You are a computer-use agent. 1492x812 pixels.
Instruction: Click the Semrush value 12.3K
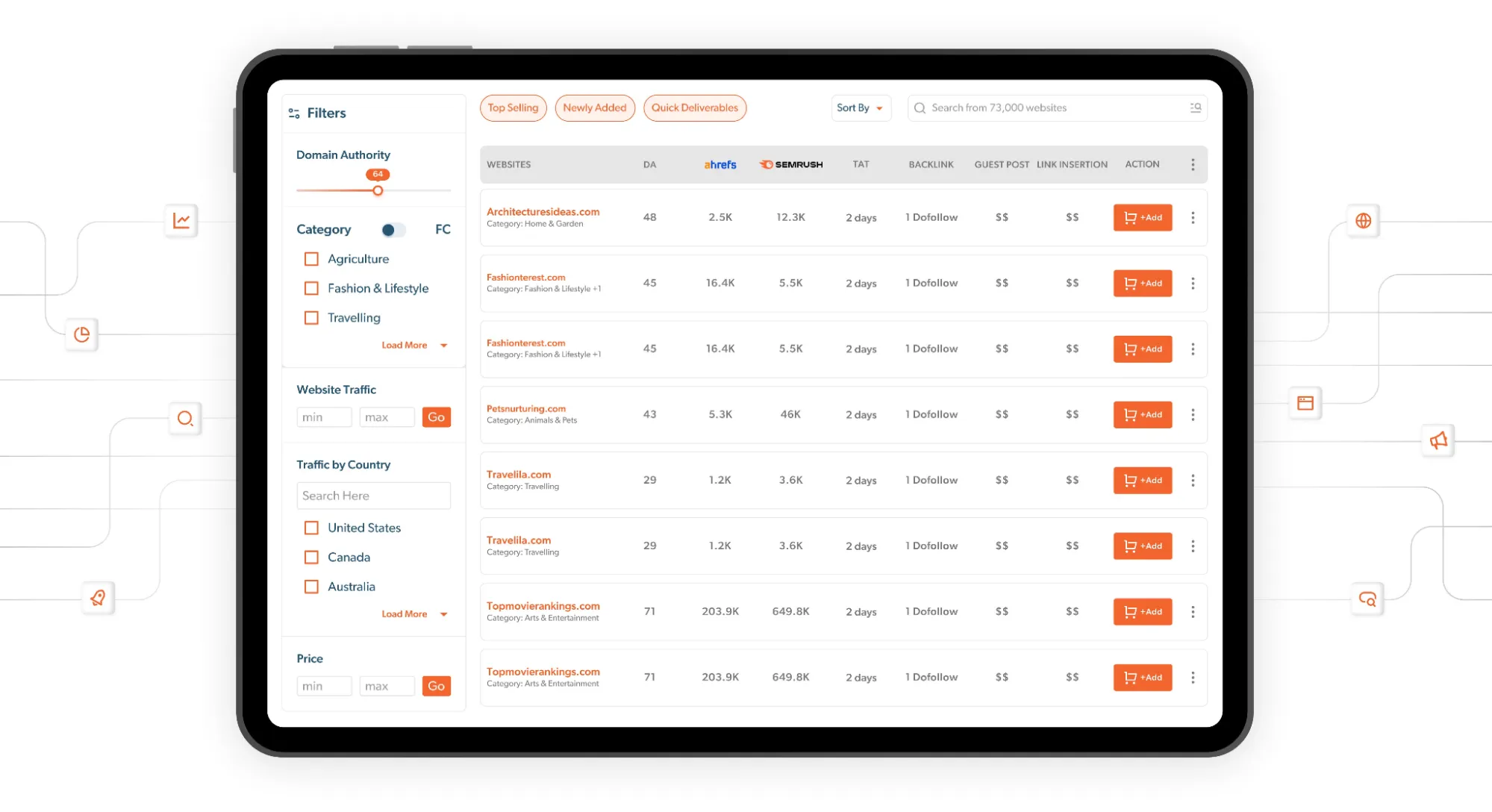[x=790, y=218]
